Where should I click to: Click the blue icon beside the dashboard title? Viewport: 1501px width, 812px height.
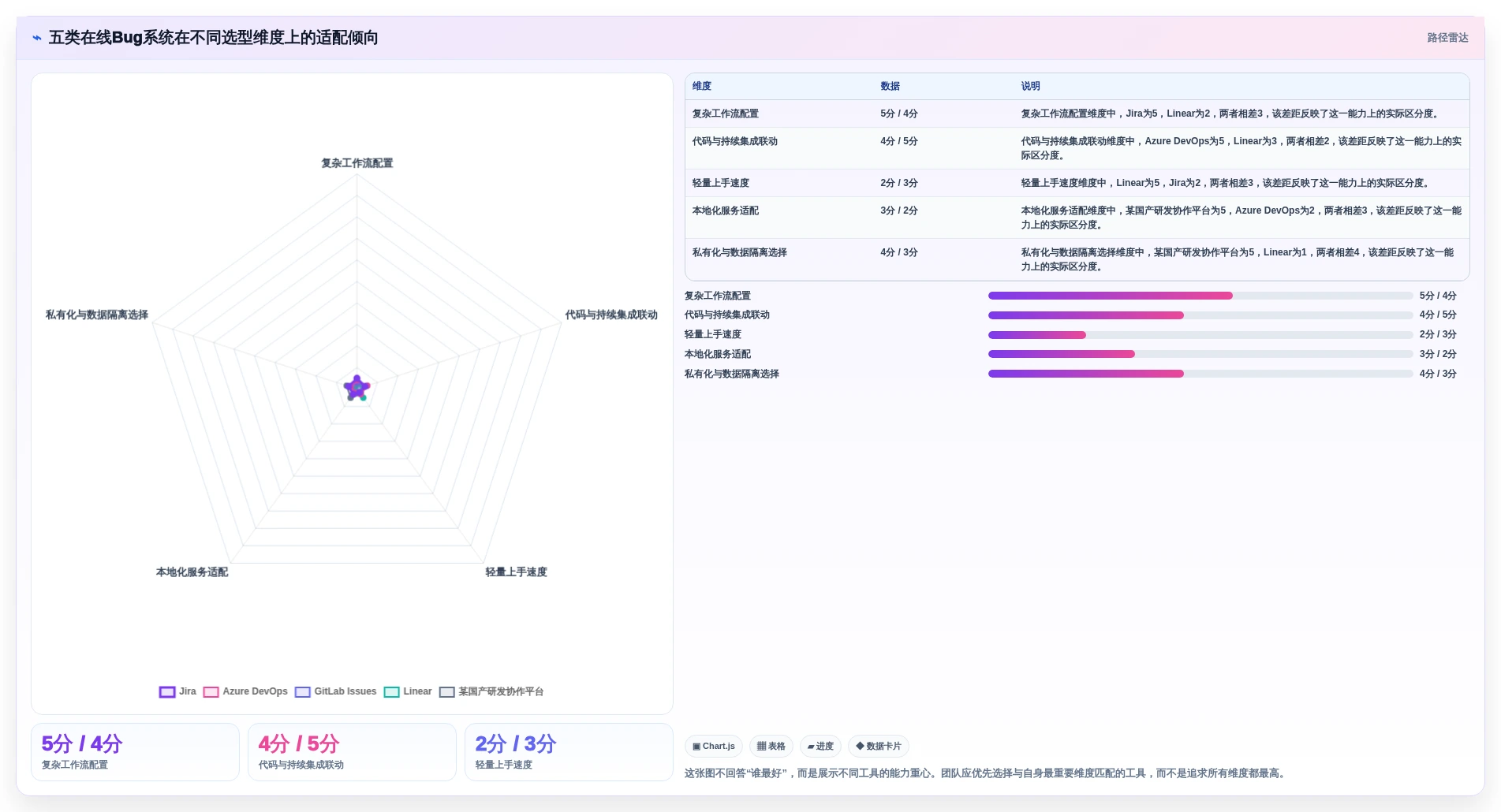click(37, 38)
